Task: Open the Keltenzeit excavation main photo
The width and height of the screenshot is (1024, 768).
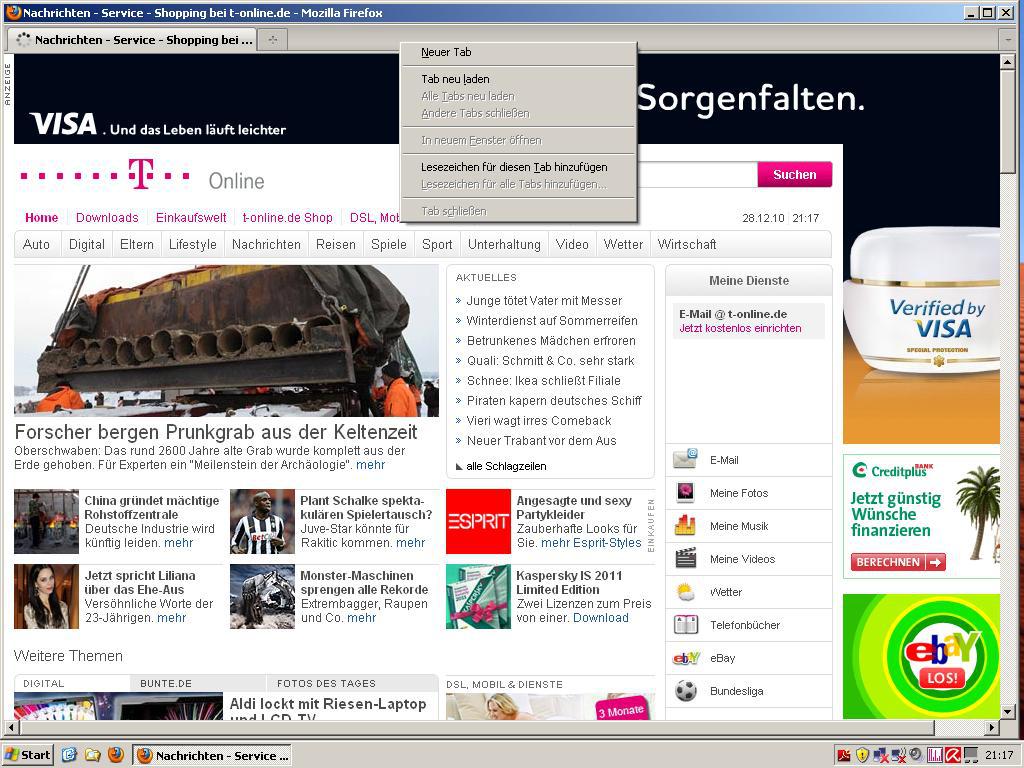Action: coord(226,340)
